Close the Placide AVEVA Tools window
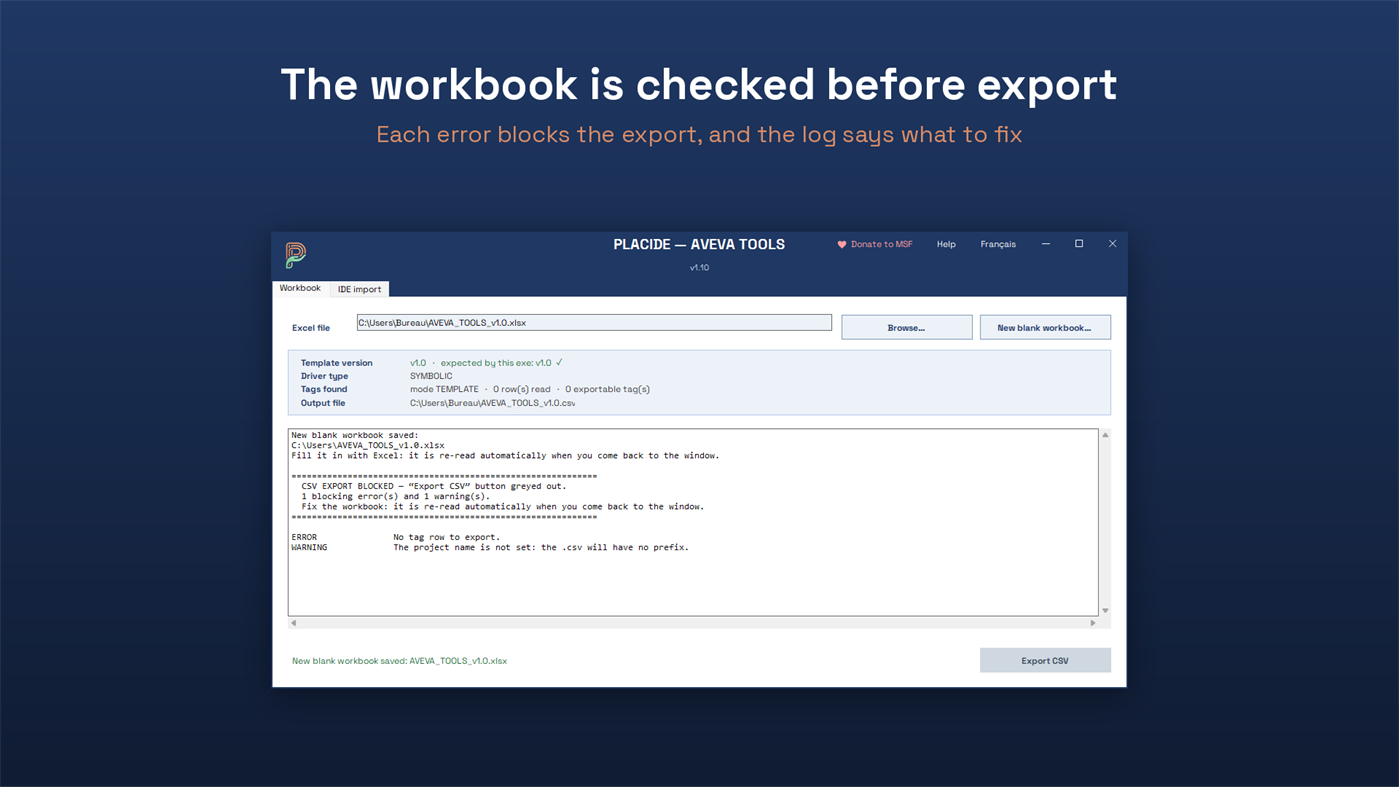Image resolution: width=1399 pixels, height=787 pixels. pyautogui.click(x=1112, y=244)
